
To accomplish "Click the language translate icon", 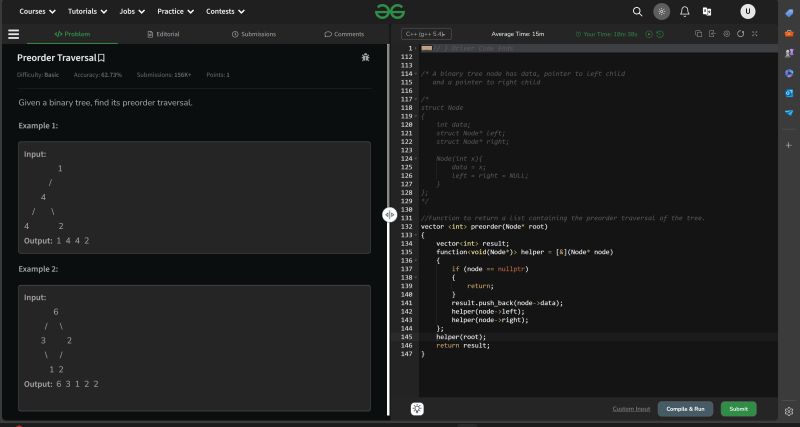I will click(x=708, y=11).
